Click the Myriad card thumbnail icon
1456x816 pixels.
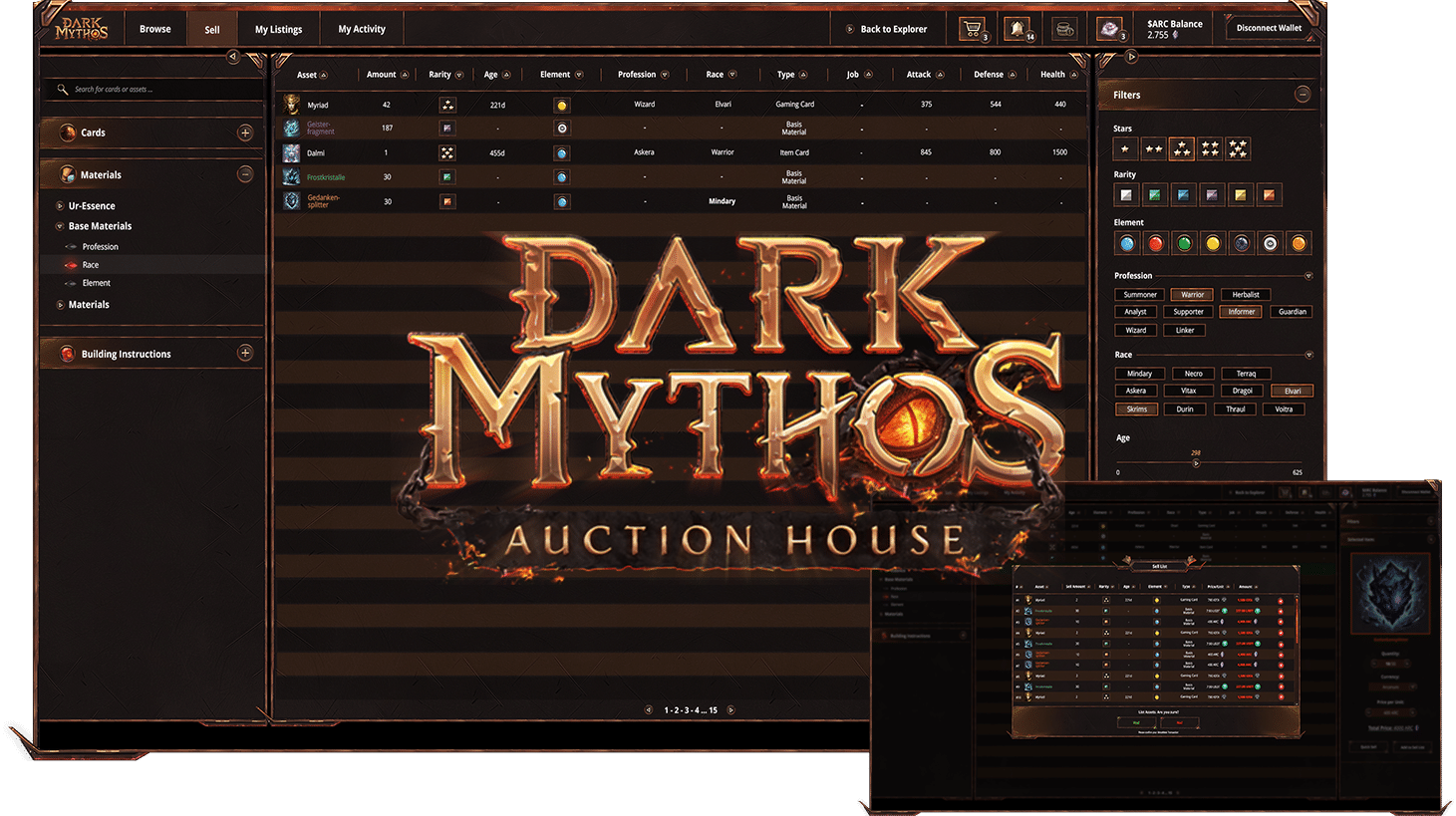pyautogui.click(x=291, y=104)
